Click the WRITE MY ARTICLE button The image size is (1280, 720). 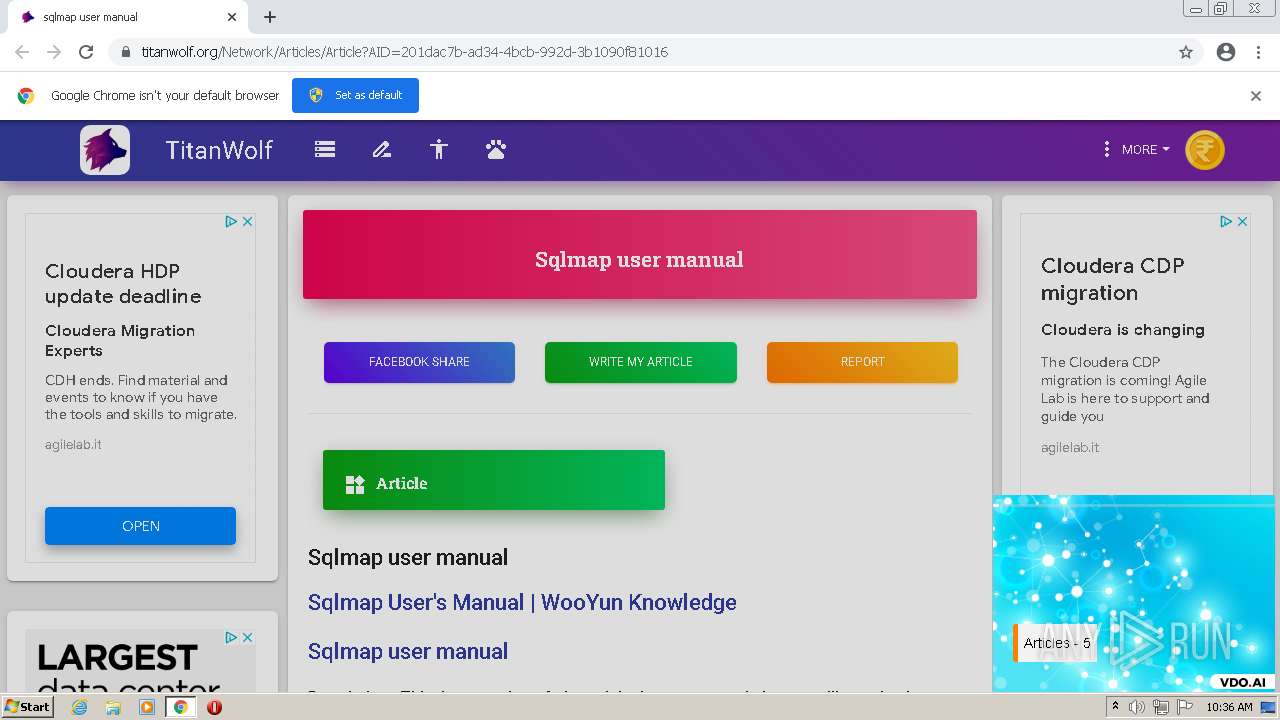coord(641,362)
